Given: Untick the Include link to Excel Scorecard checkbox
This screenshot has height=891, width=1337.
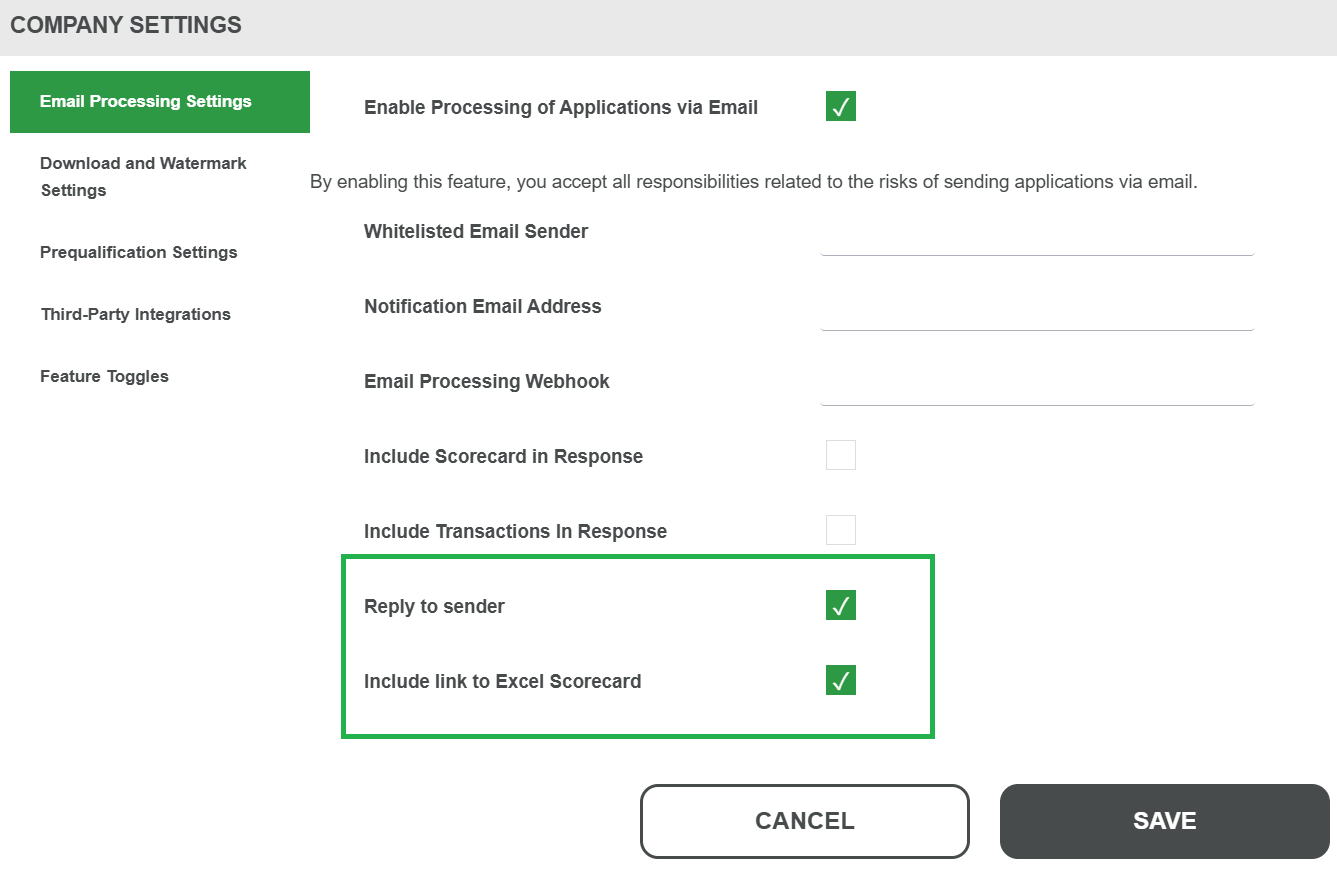Looking at the screenshot, I should (840, 681).
